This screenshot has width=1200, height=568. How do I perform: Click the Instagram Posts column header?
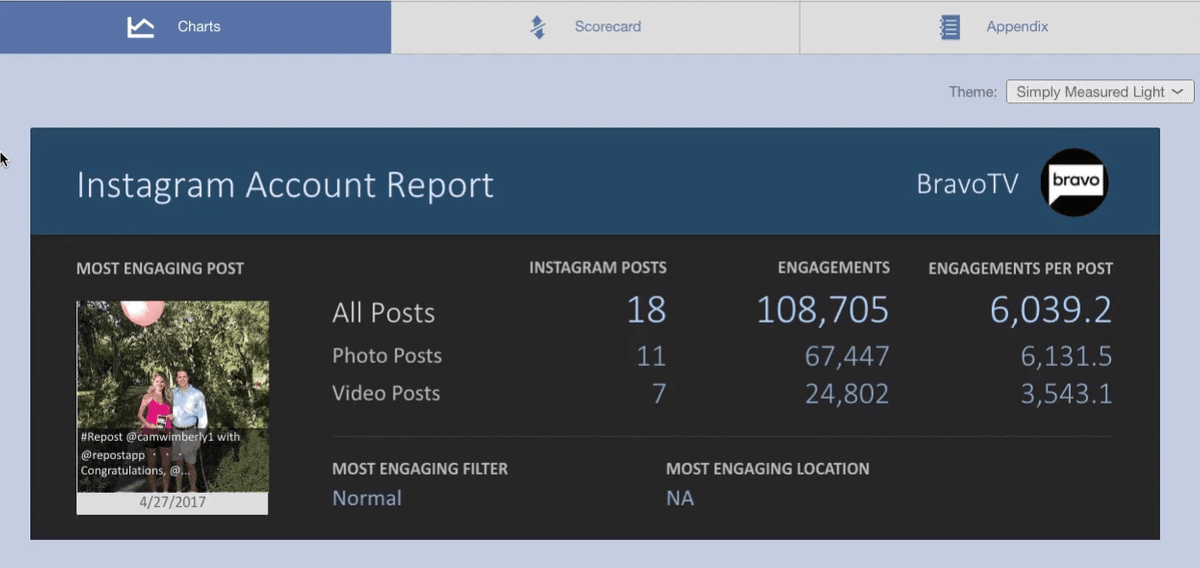point(598,268)
